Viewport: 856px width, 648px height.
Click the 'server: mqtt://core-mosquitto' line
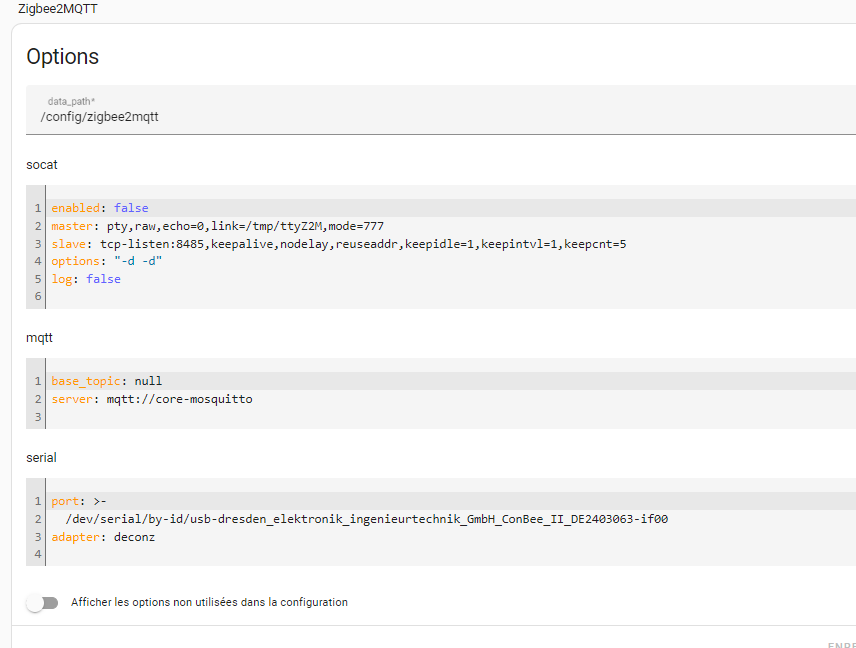click(x=152, y=399)
